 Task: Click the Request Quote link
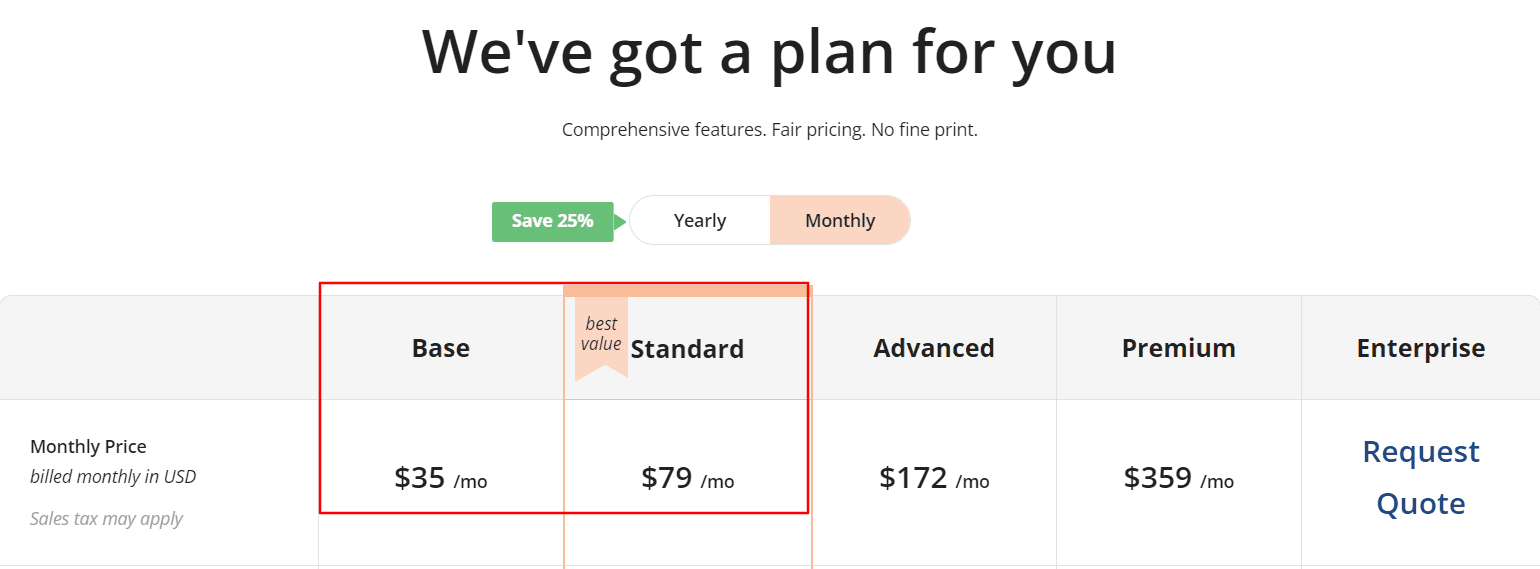tap(1420, 478)
